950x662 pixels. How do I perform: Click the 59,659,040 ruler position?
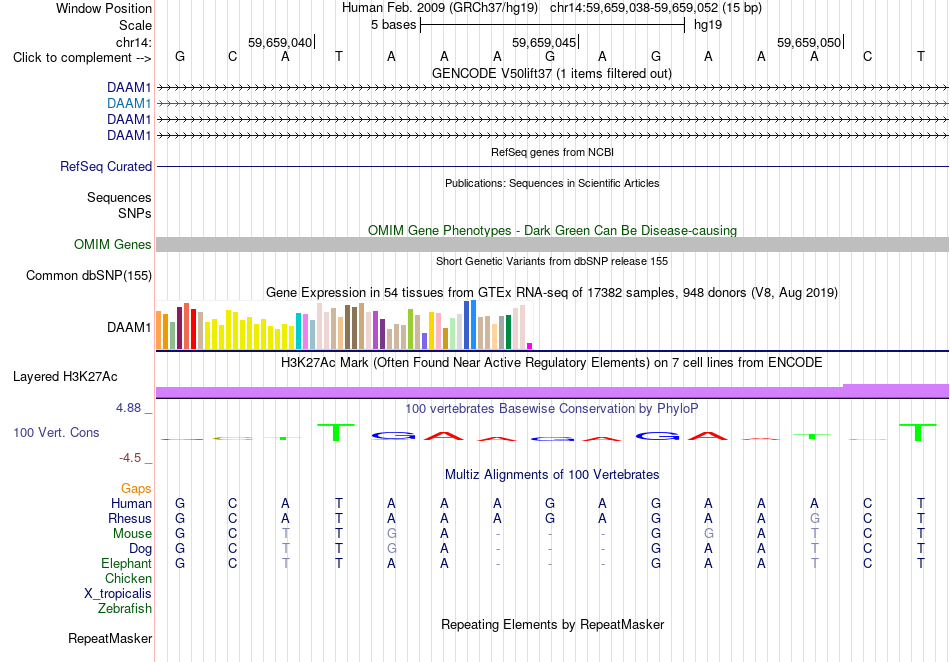click(x=280, y=43)
